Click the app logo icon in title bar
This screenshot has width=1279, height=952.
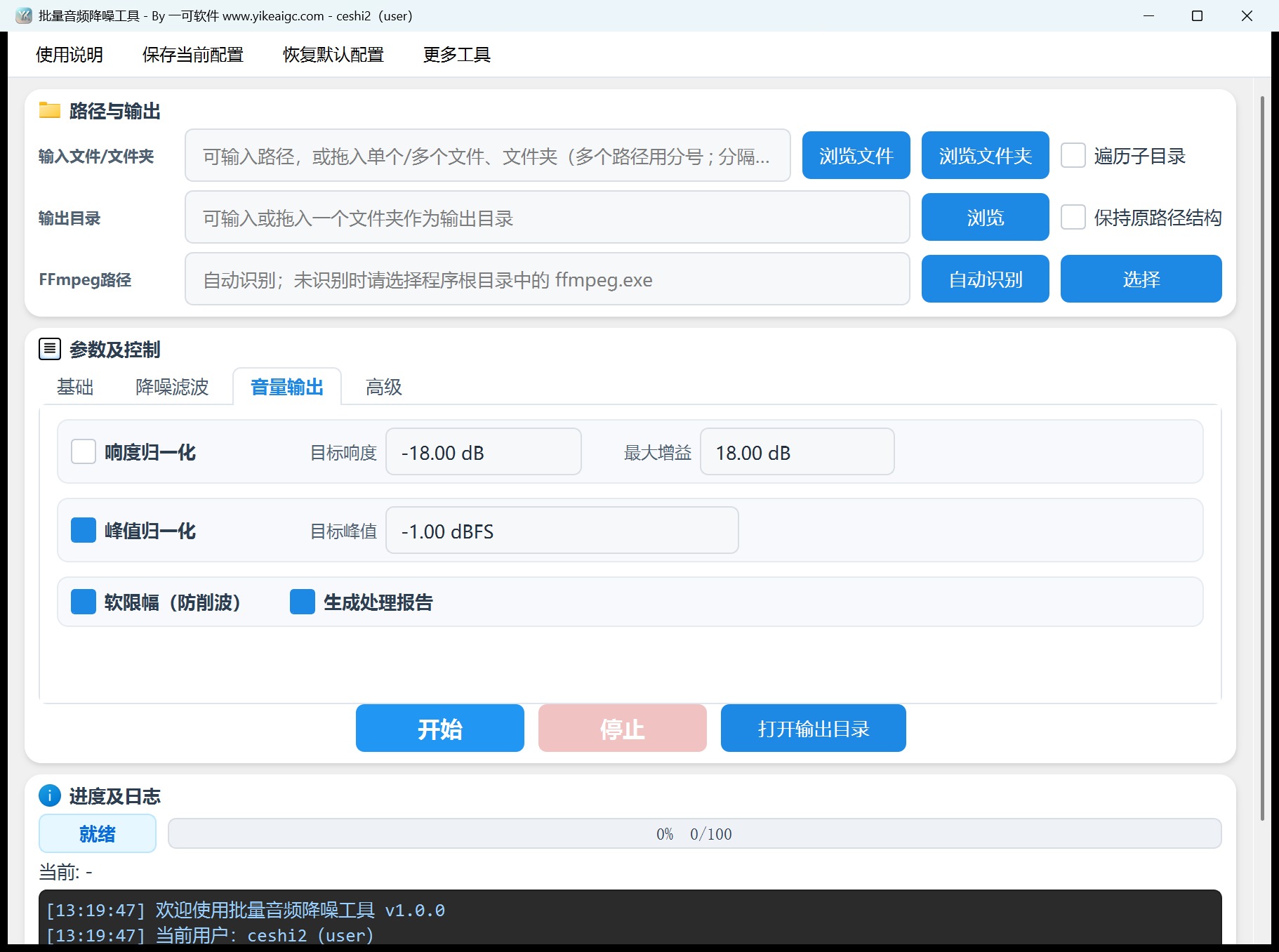click(23, 15)
